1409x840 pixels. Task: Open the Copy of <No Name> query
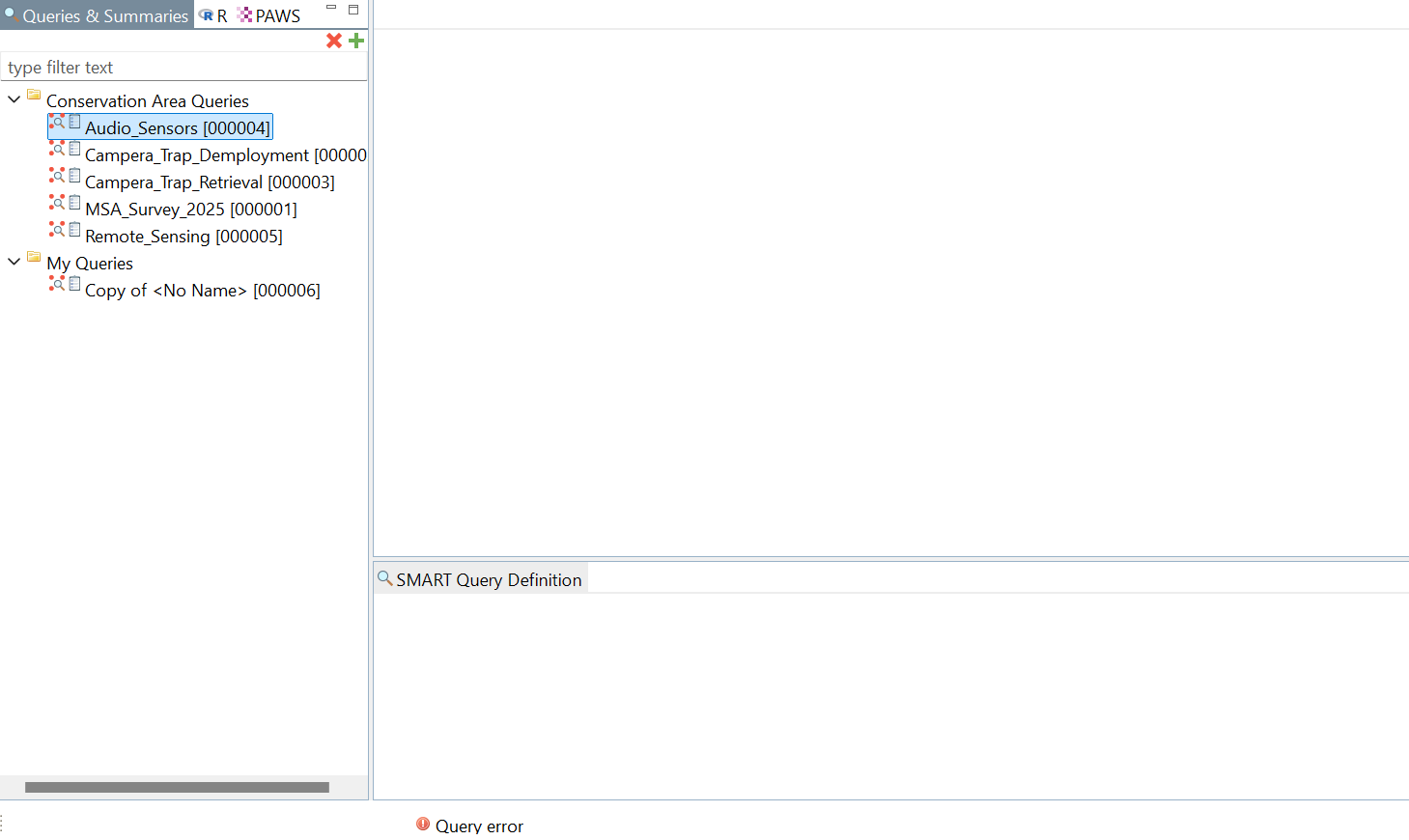[x=202, y=291]
